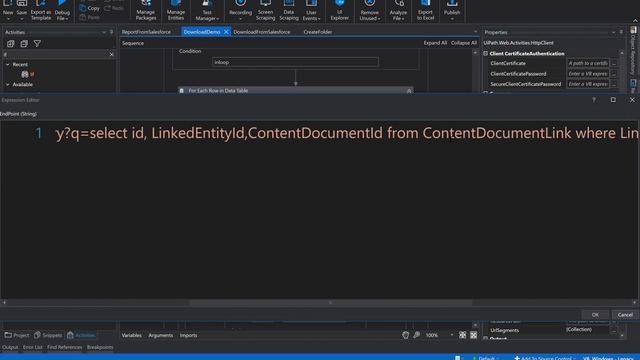Collapse the Client Certificate Authentication category
The width and height of the screenshot is (640, 360).
(x=486, y=53)
